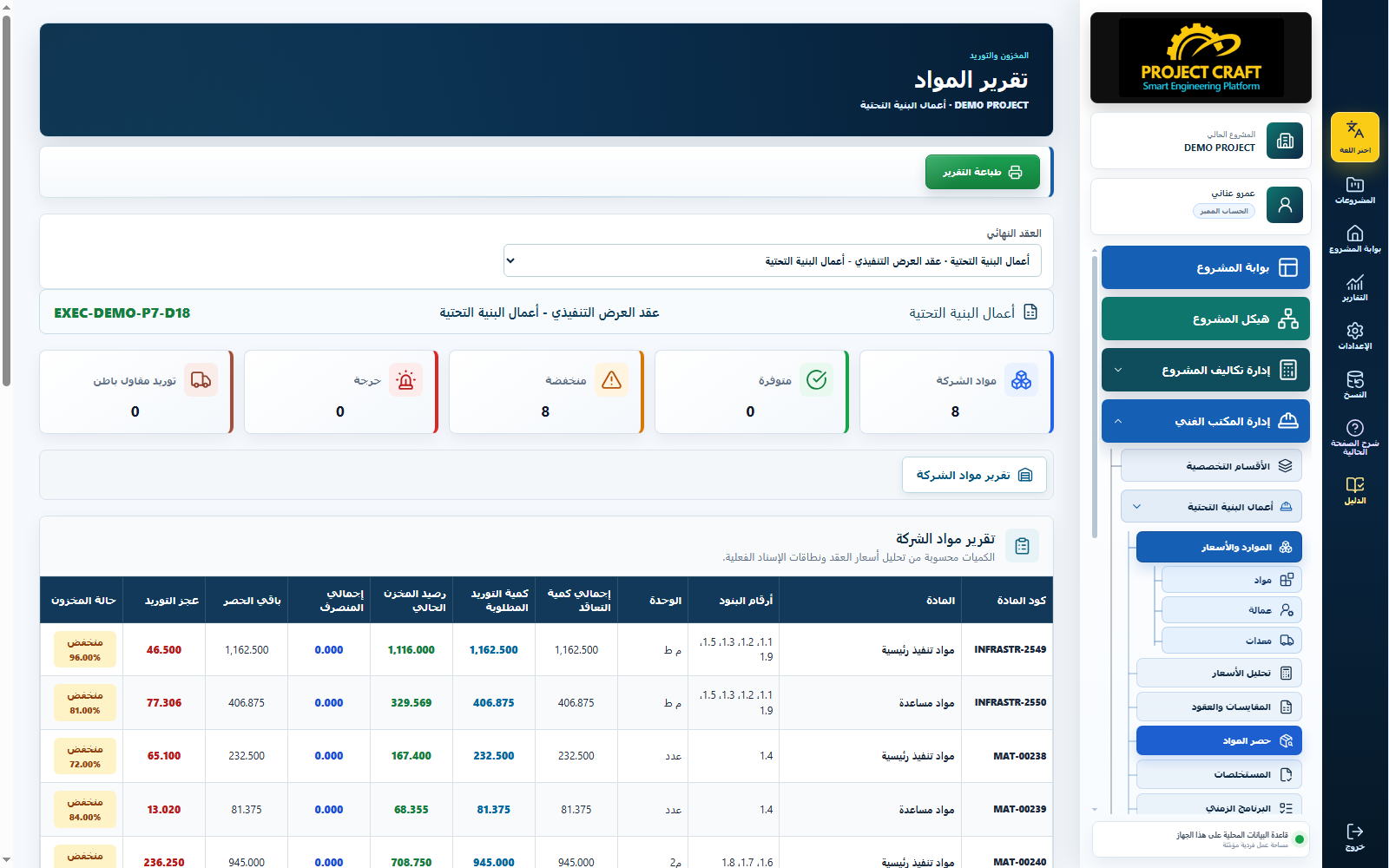Open المقايسات والعقود menu item
This screenshot has width=1389, height=868.
tap(1219, 707)
